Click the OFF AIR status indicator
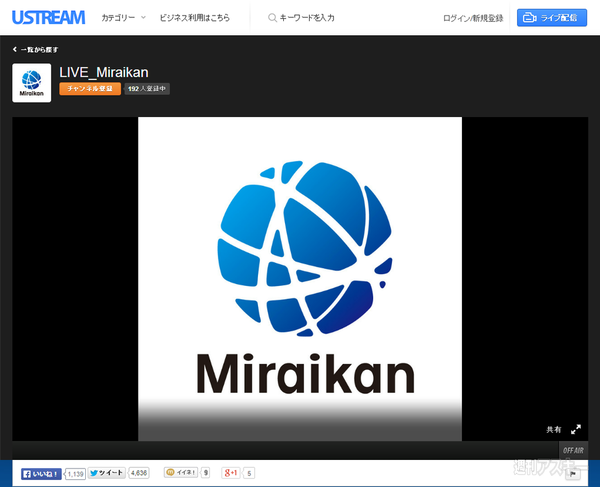Image resolution: width=600 pixels, height=487 pixels. (x=573, y=450)
